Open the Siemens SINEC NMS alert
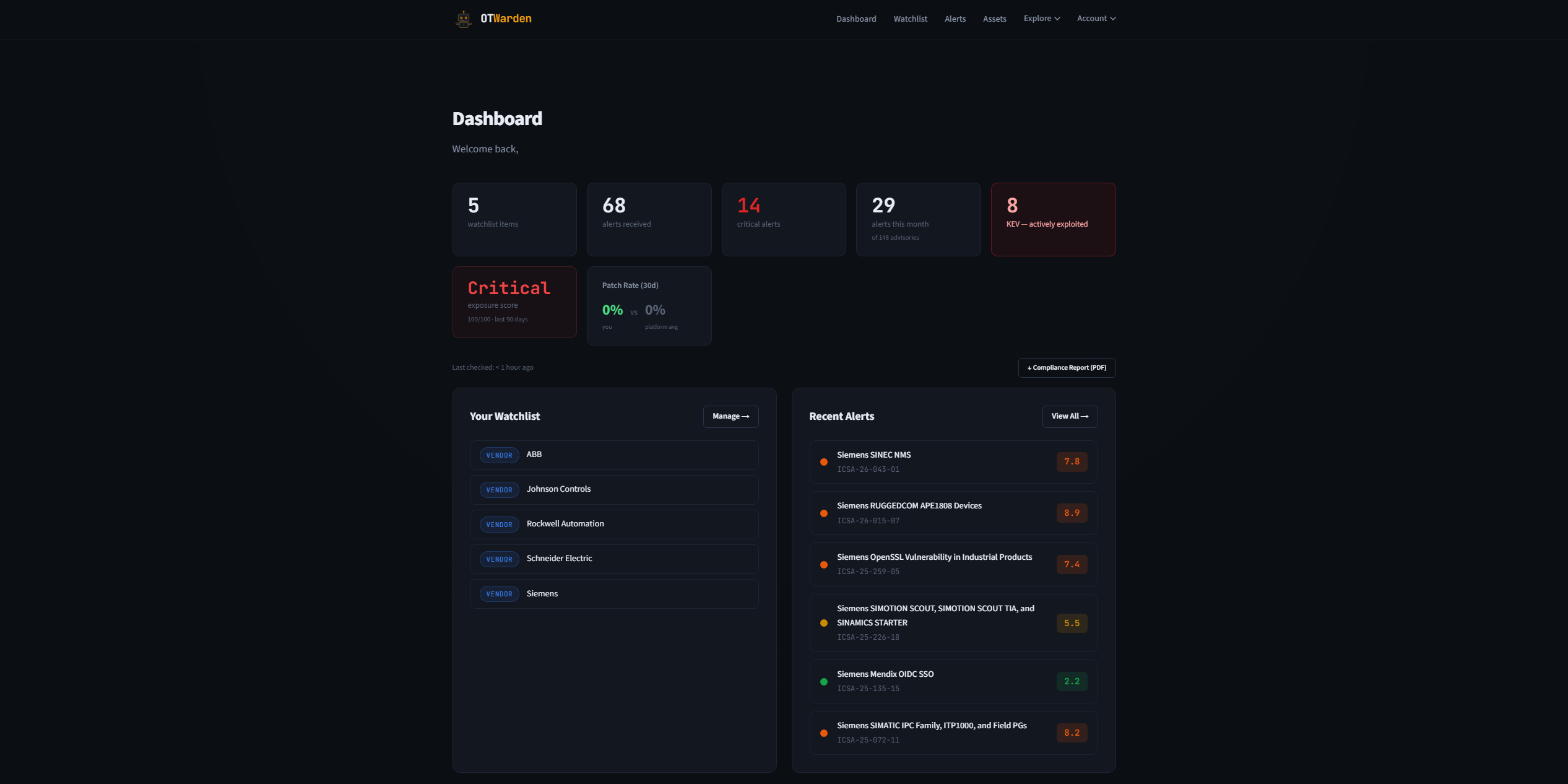1568x784 pixels. point(953,462)
